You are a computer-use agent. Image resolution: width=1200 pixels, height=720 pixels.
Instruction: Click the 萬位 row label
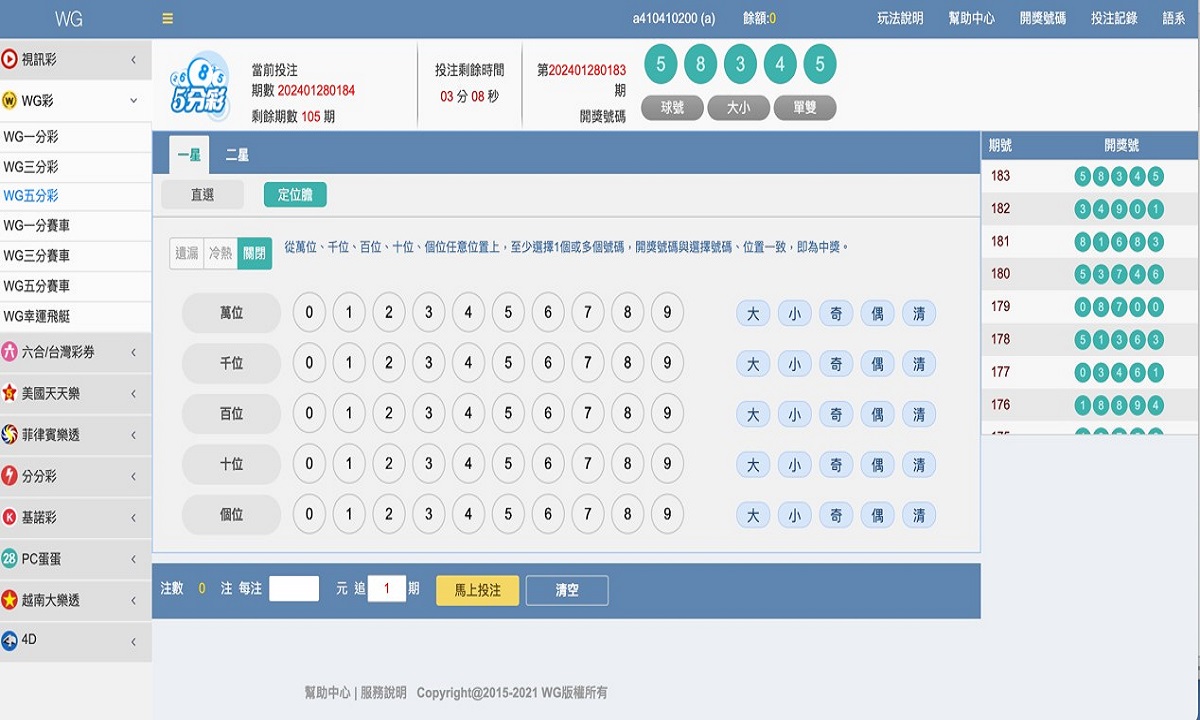[x=231, y=313]
